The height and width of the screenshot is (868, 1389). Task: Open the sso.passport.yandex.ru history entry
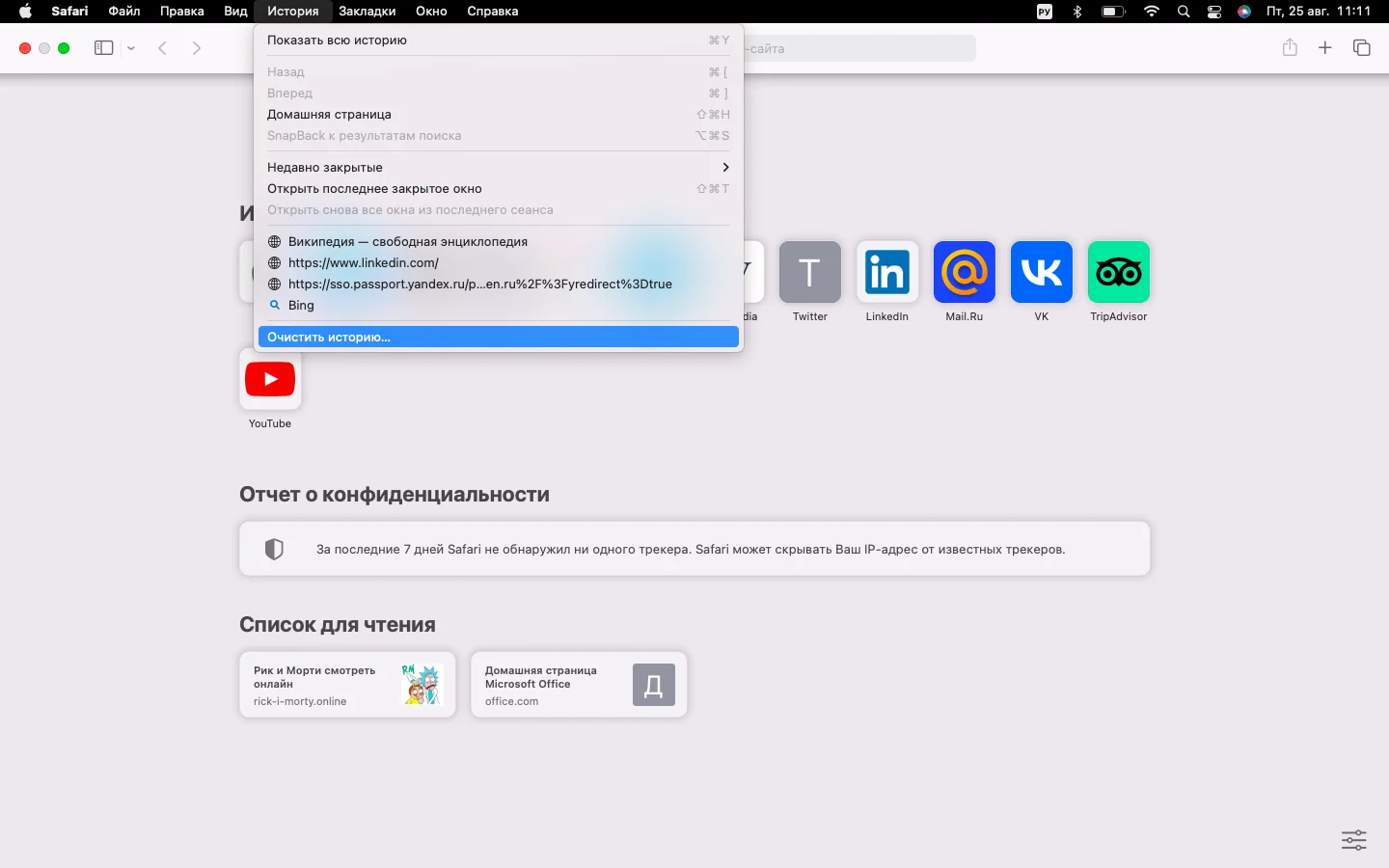click(499, 285)
